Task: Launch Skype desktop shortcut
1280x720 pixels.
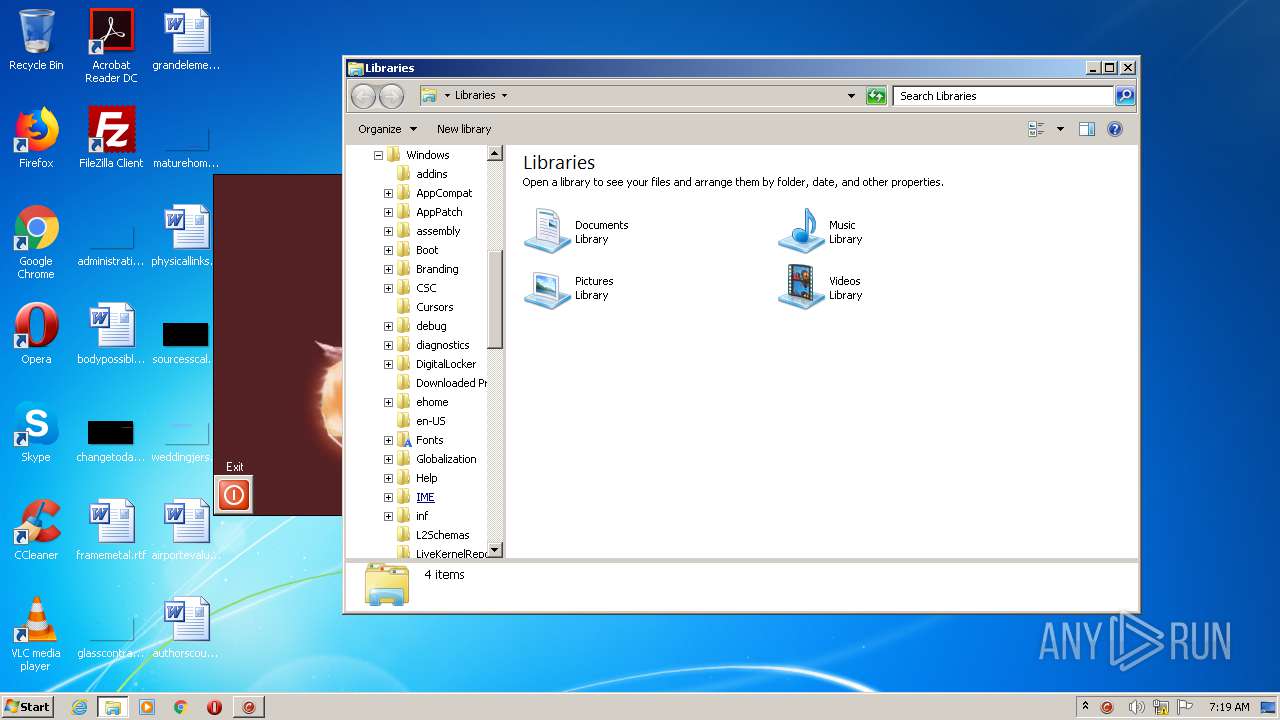Action: click(36, 432)
